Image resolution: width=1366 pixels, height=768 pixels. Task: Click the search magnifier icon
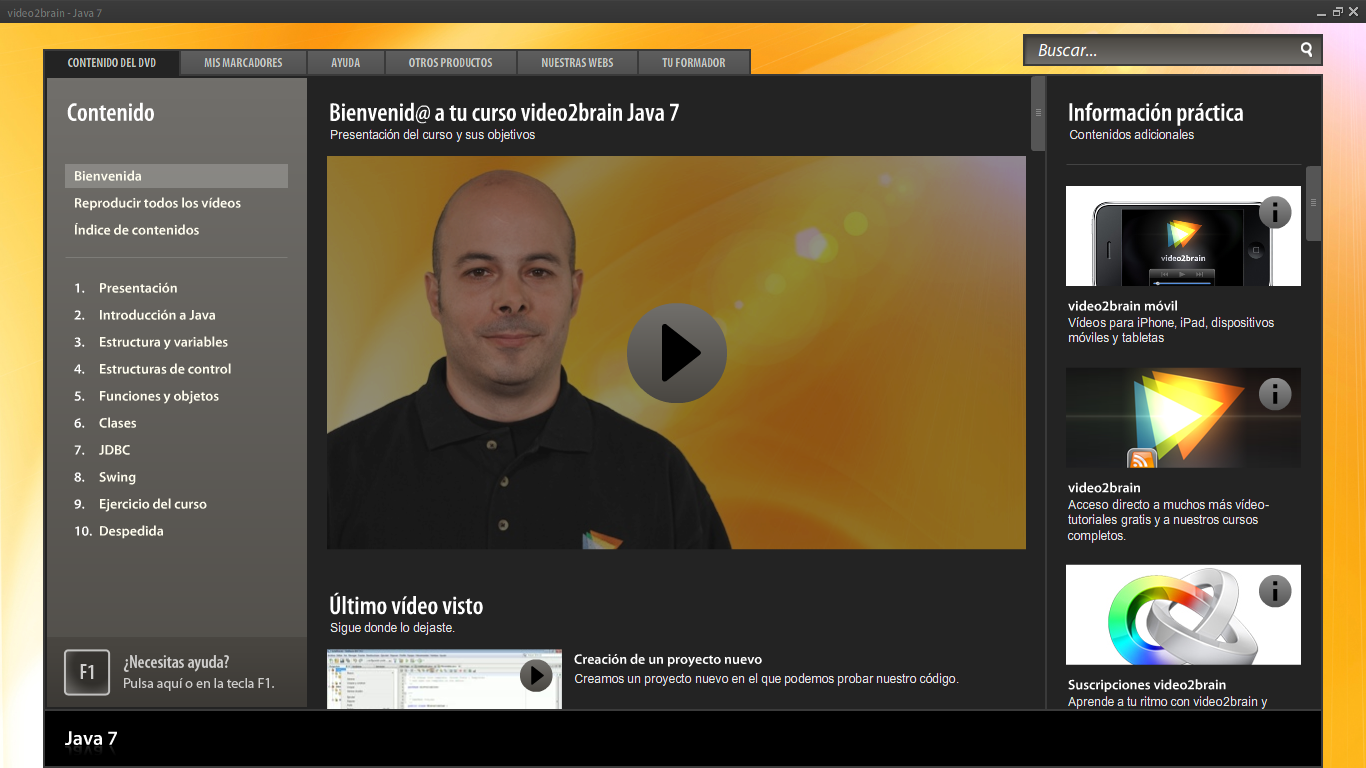(1306, 49)
